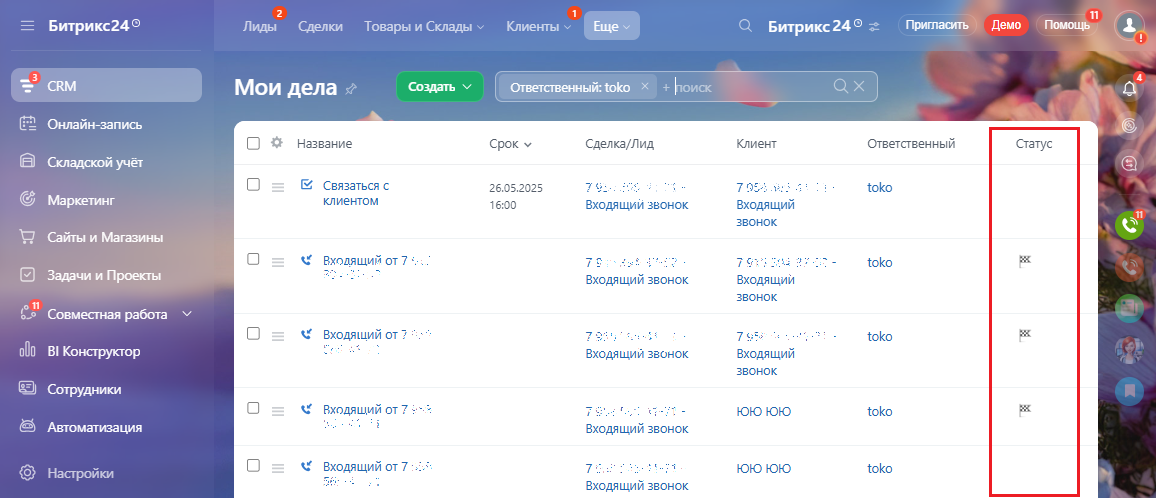Click the green news feed icon in right panel
The image size is (1156, 498).
(x=1129, y=307)
